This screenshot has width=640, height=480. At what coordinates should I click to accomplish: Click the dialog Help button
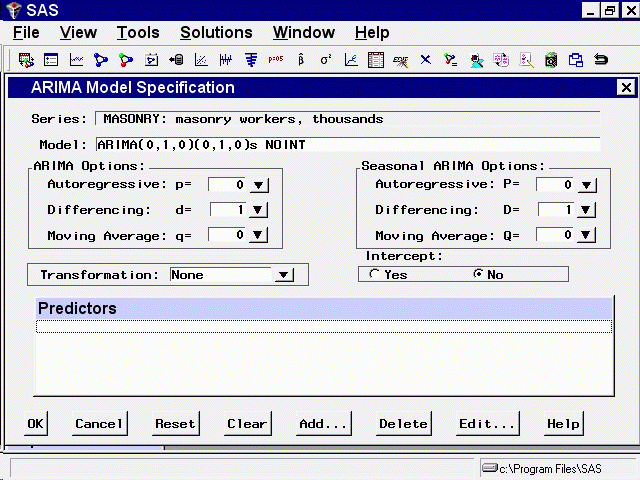564,424
